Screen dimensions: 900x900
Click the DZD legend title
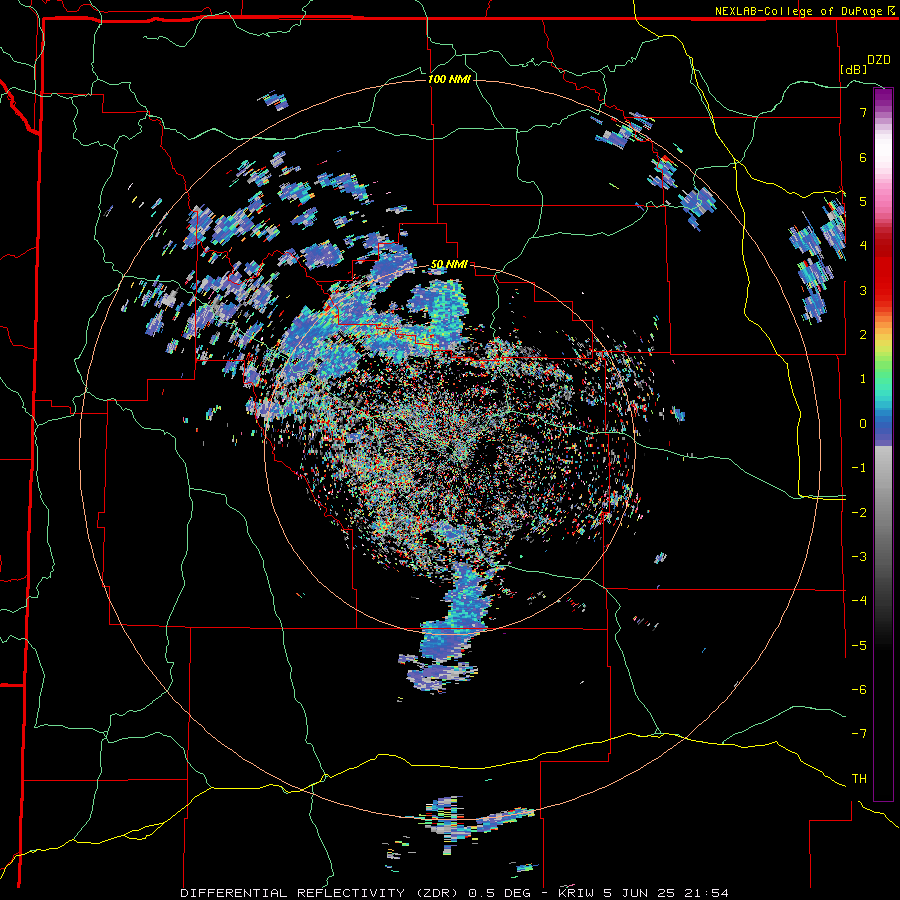pos(879,60)
